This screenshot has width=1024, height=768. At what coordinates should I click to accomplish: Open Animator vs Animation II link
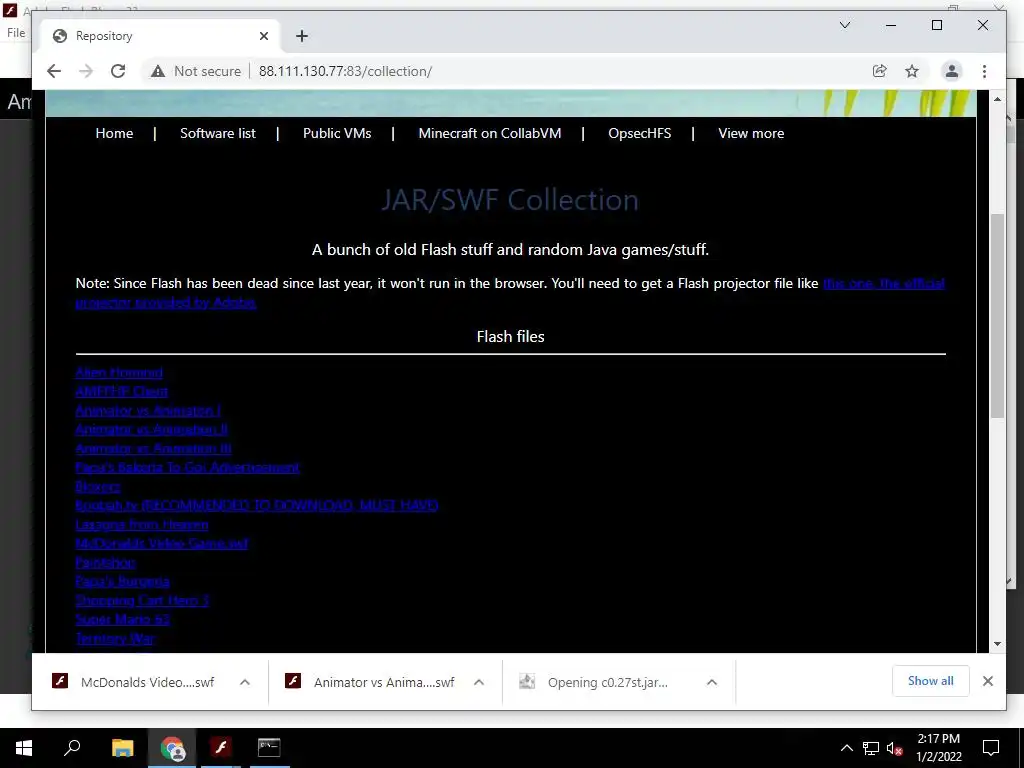click(x=152, y=429)
